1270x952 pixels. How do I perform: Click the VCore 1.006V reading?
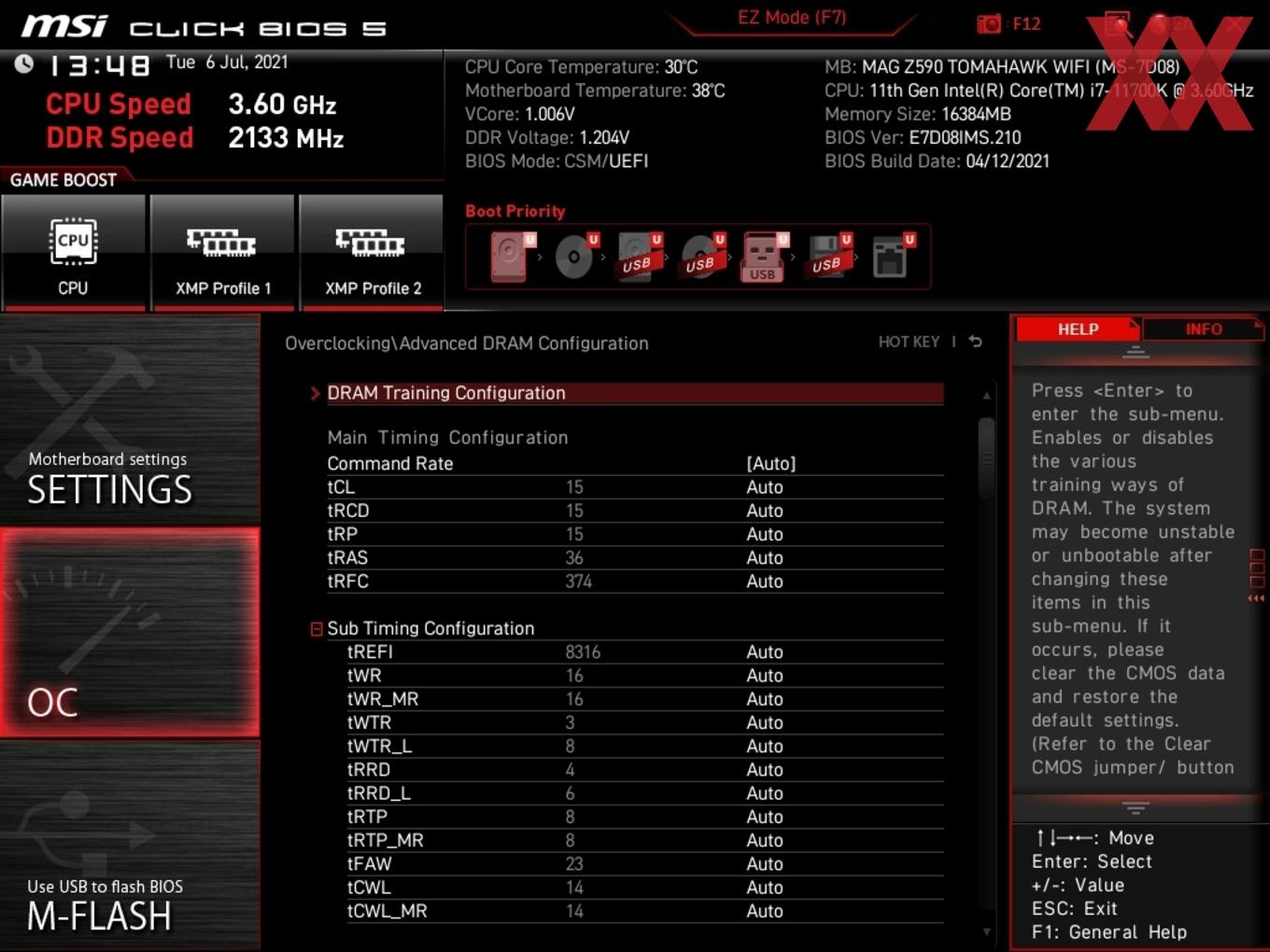[x=520, y=114]
